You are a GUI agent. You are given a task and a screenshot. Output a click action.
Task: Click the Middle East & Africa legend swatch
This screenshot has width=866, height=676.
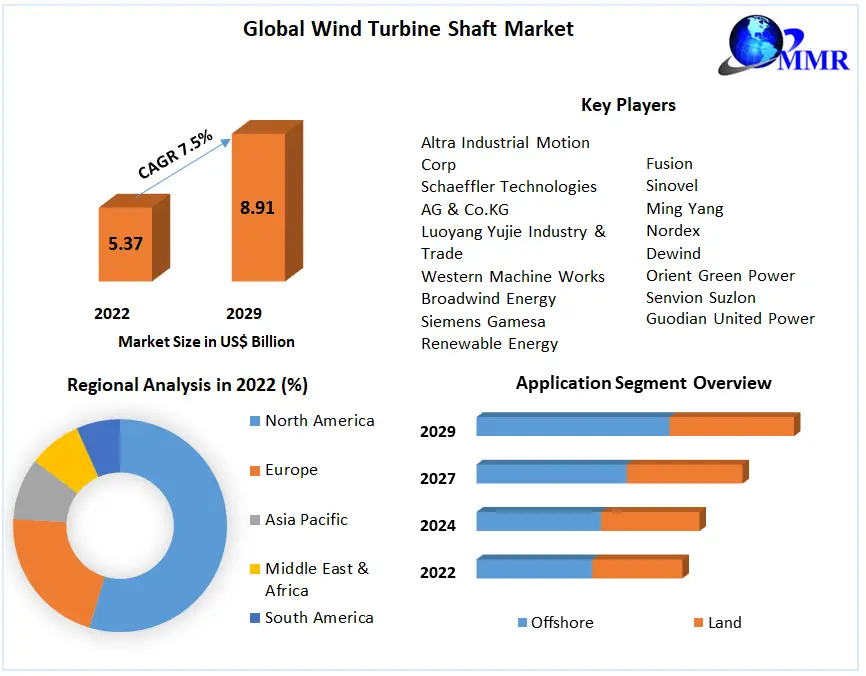click(x=255, y=569)
